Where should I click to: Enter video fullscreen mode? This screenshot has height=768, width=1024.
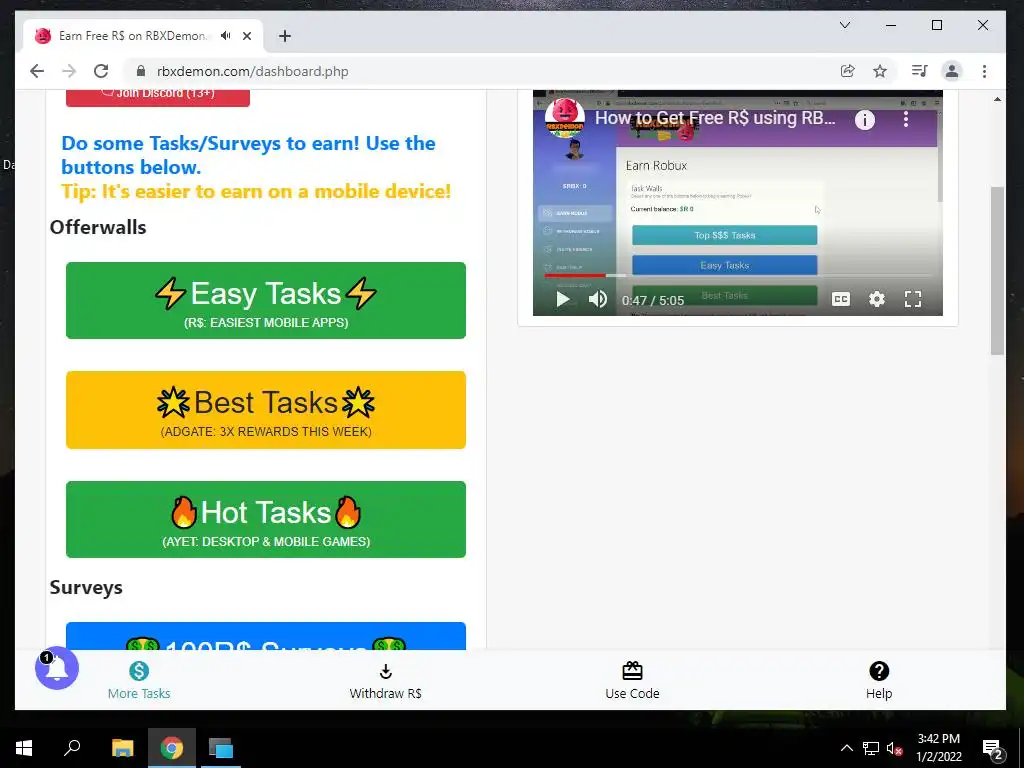pos(913,299)
